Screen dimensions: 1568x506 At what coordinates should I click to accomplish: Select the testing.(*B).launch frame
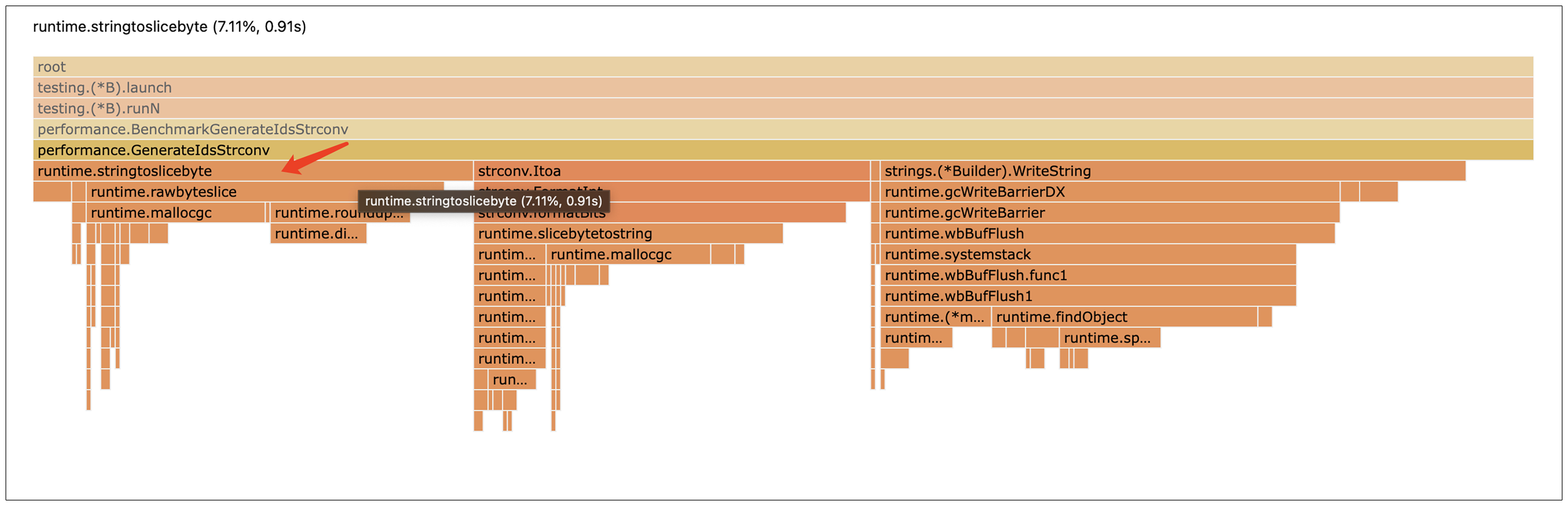pos(783,88)
